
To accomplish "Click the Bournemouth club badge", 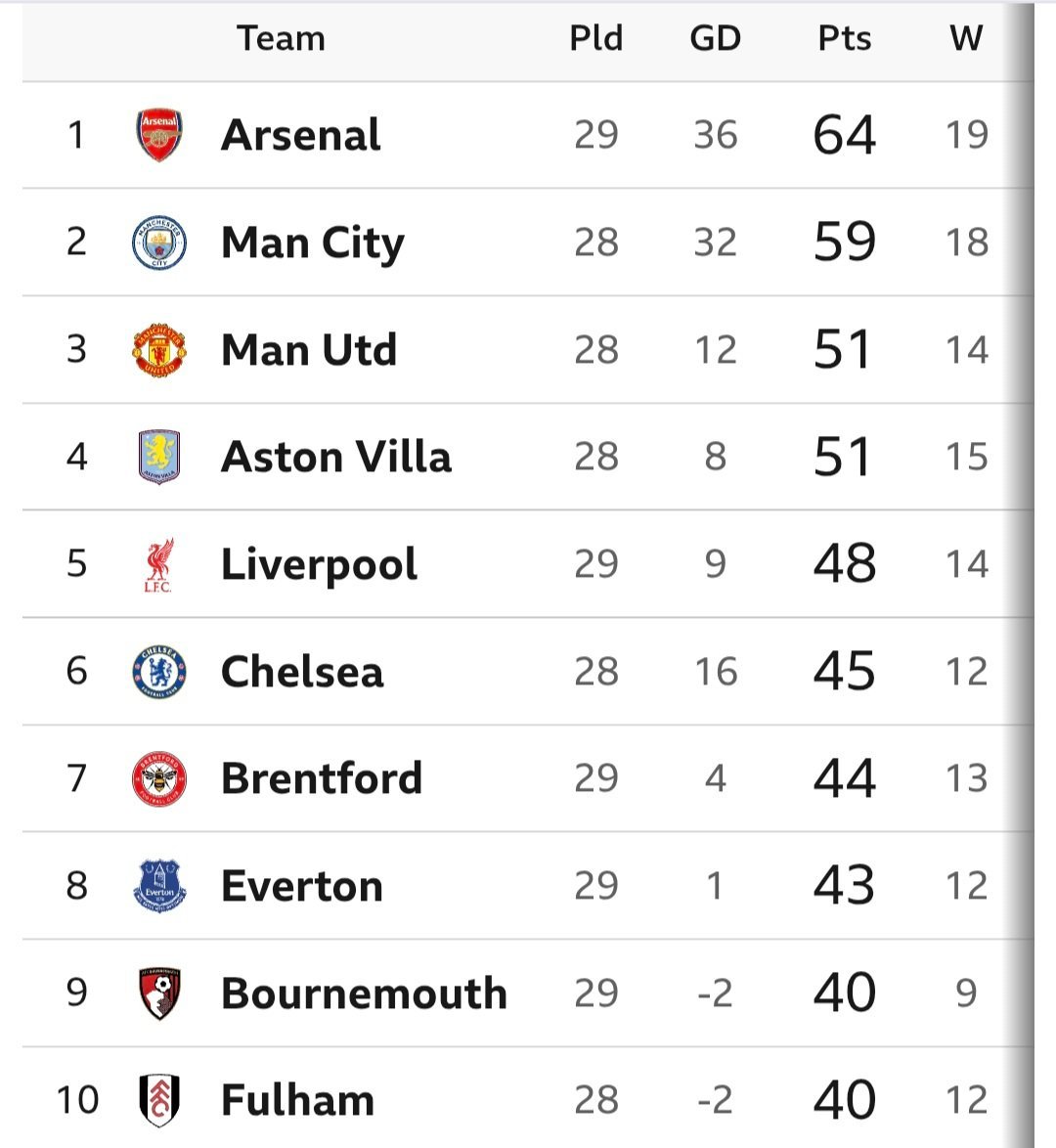I will tap(158, 993).
